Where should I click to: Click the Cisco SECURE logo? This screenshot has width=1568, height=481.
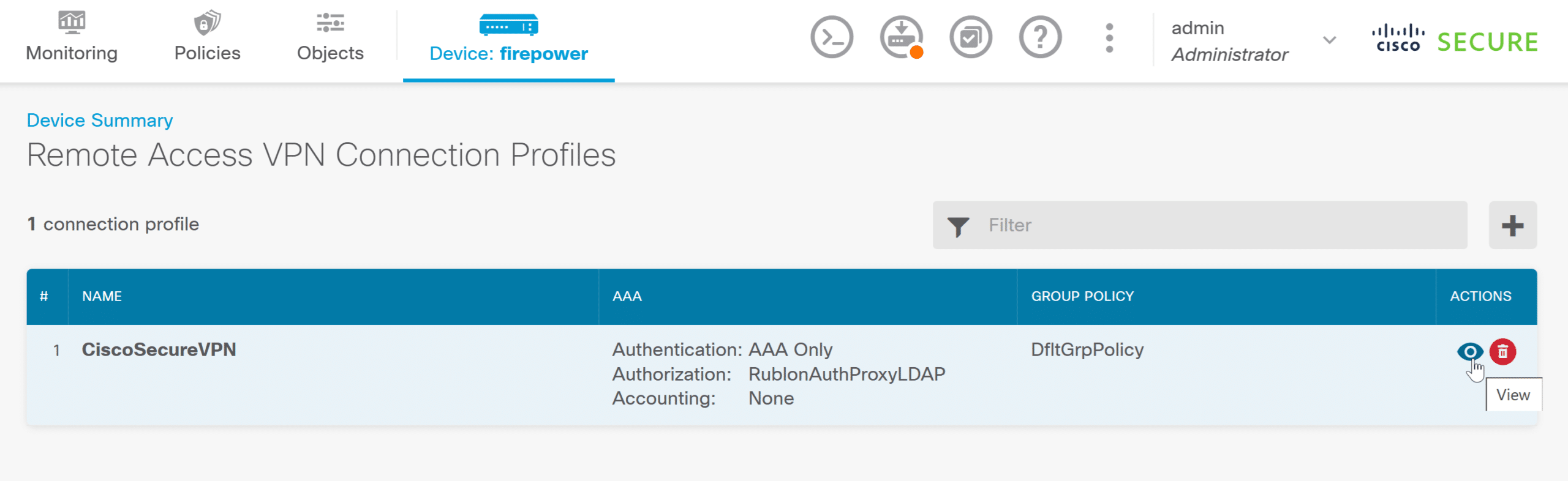[x=1455, y=40]
